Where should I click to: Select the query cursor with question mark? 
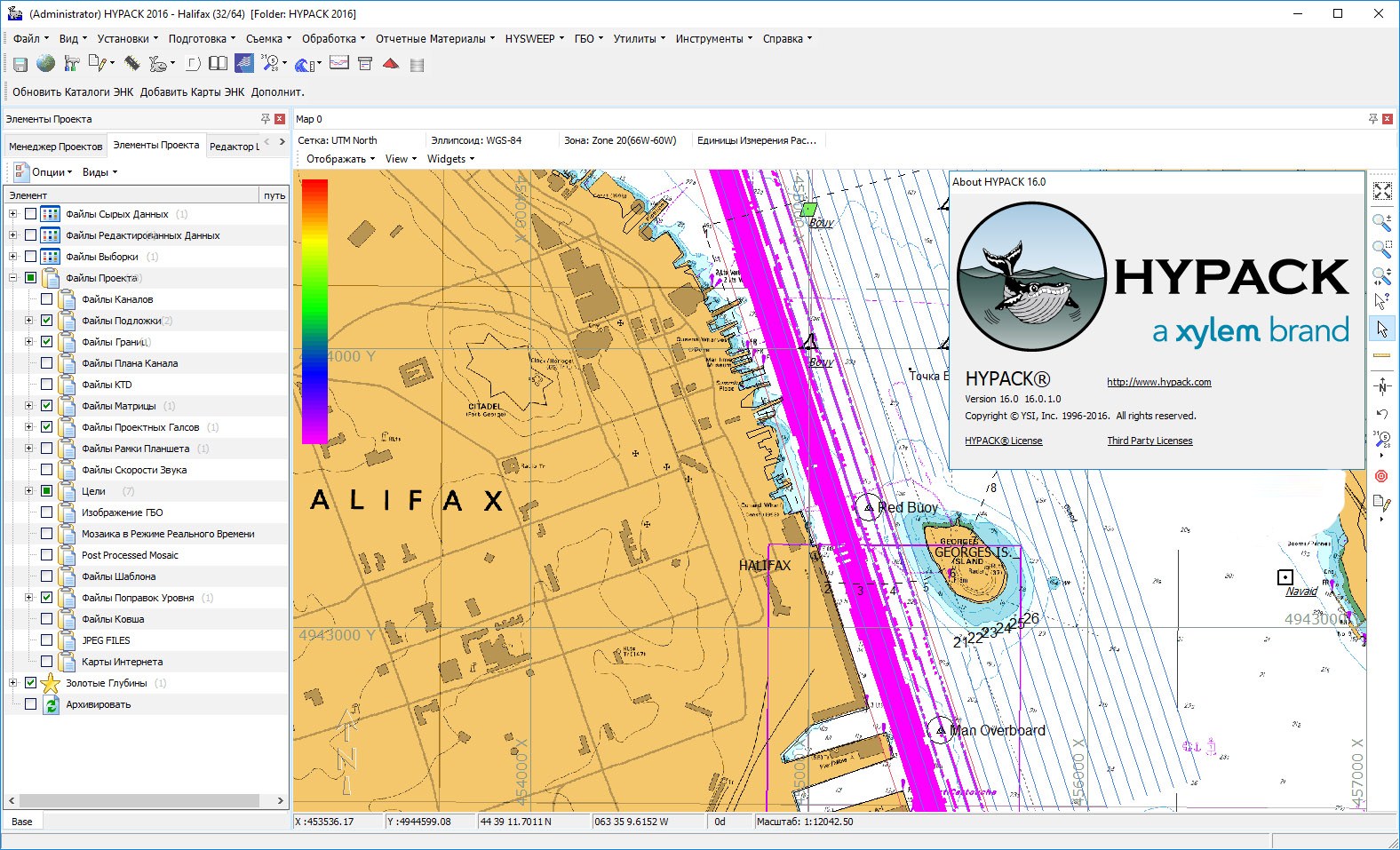(x=1381, y=301)
